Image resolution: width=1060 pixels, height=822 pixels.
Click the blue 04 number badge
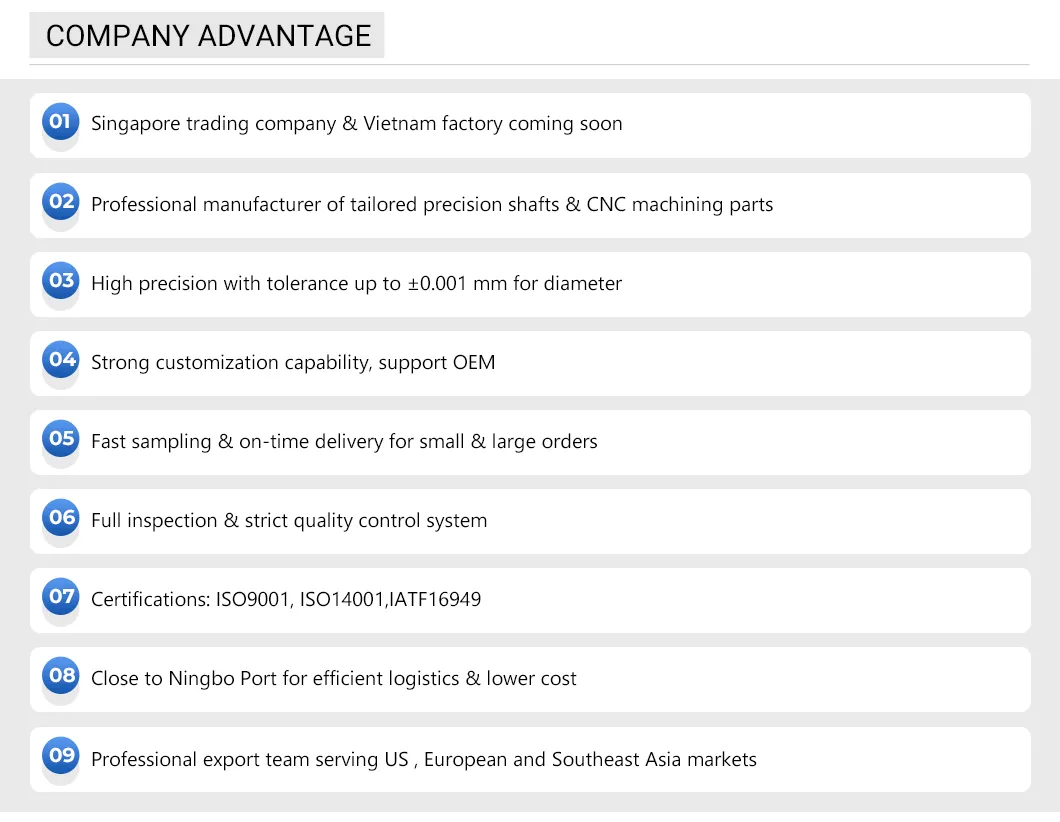pyautogui.click(x=61, y=360)
